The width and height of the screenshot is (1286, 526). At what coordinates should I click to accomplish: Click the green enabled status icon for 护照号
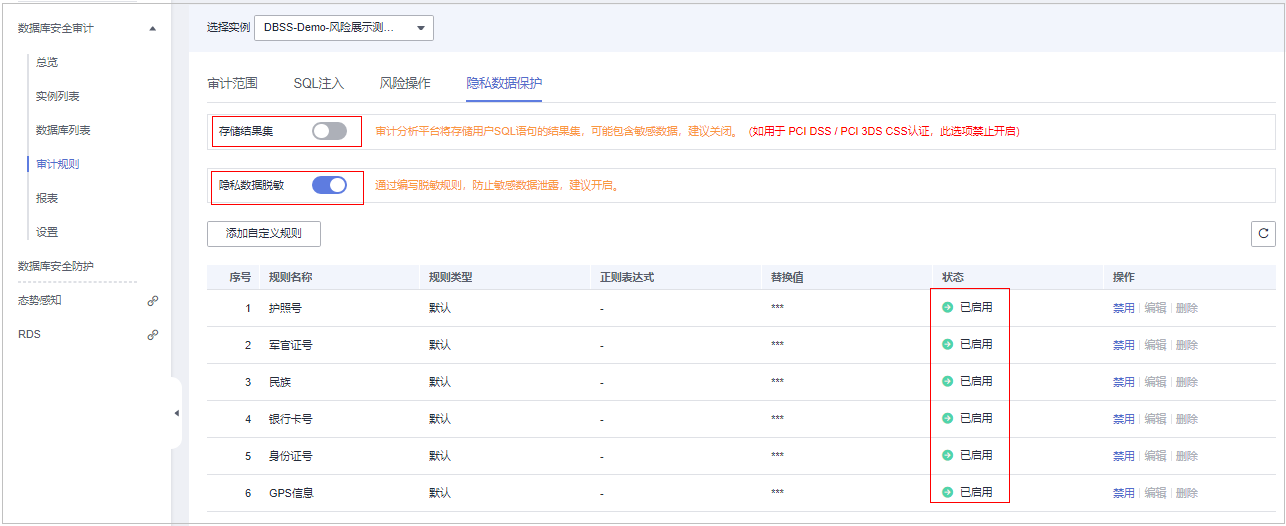(947, 308)
